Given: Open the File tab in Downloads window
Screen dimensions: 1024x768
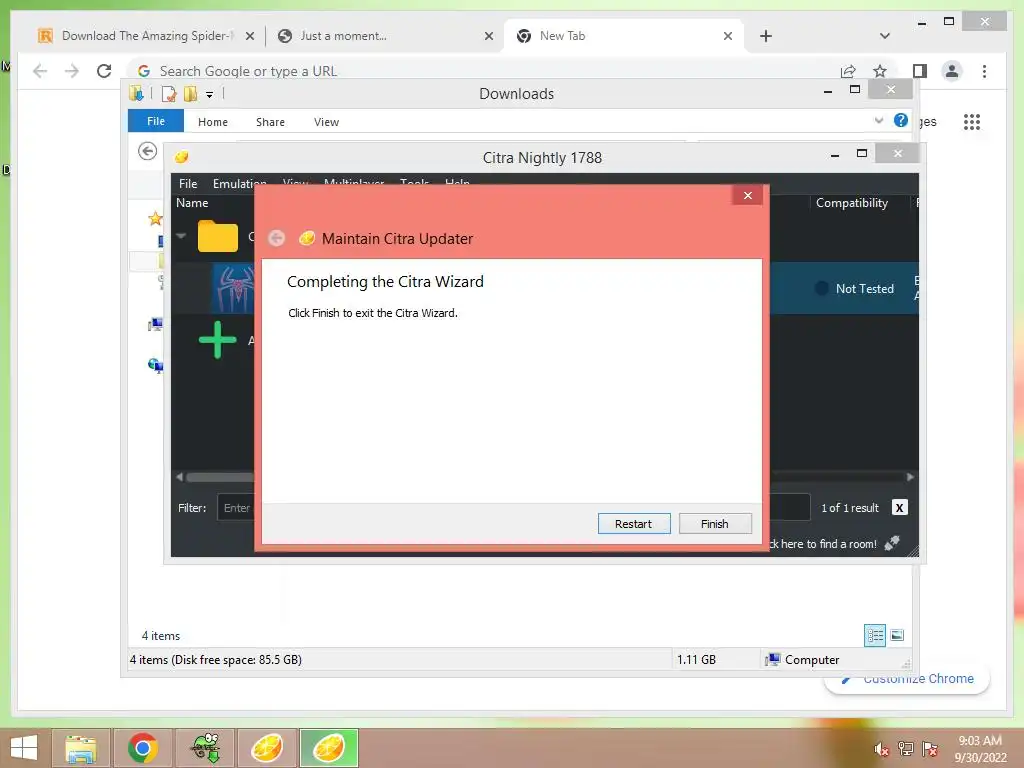Looking at the screenshot, I should (155, 121).
